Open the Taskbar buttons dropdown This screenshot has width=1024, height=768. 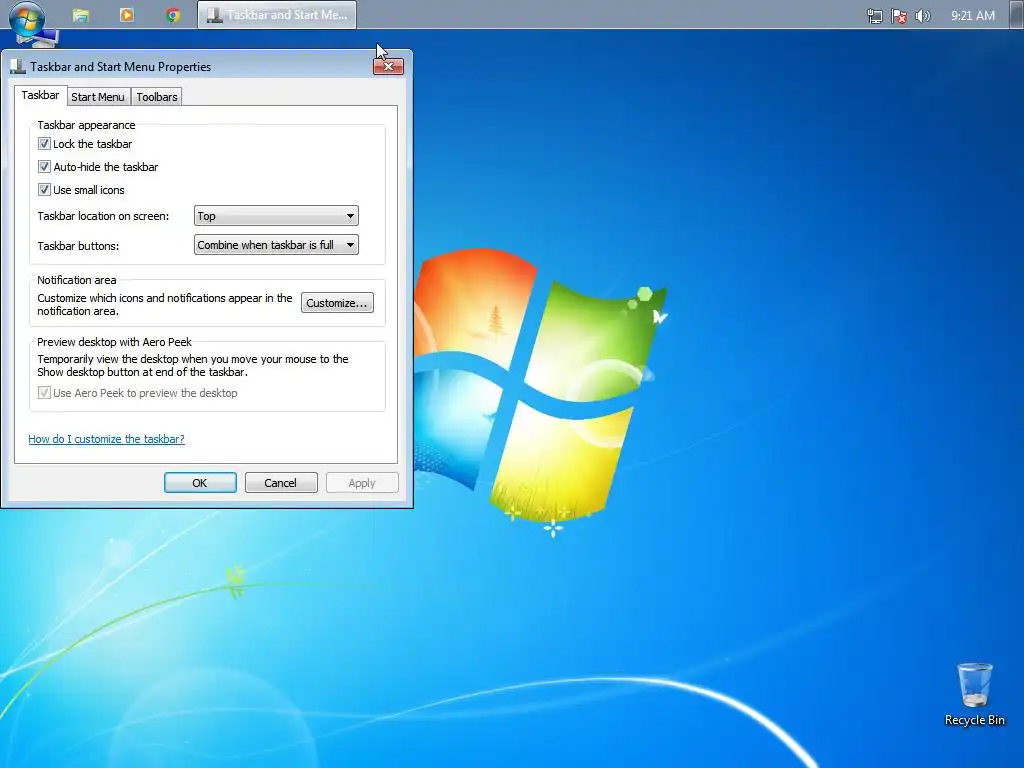(x=276, y=245)
